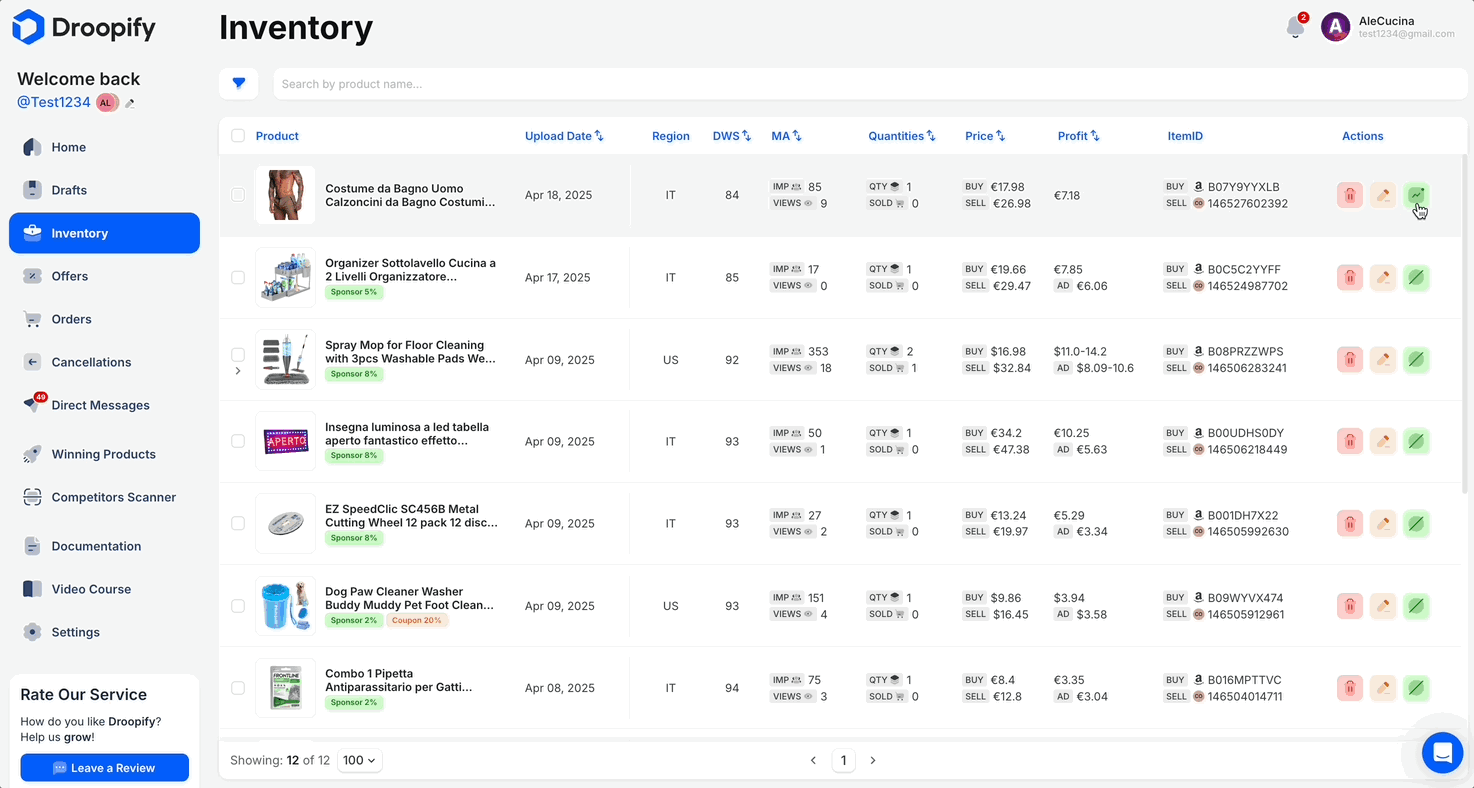1474x788 pixels.
Task: Open the 100 rows-per-page dropdown
Action: (x=360, y=760)
